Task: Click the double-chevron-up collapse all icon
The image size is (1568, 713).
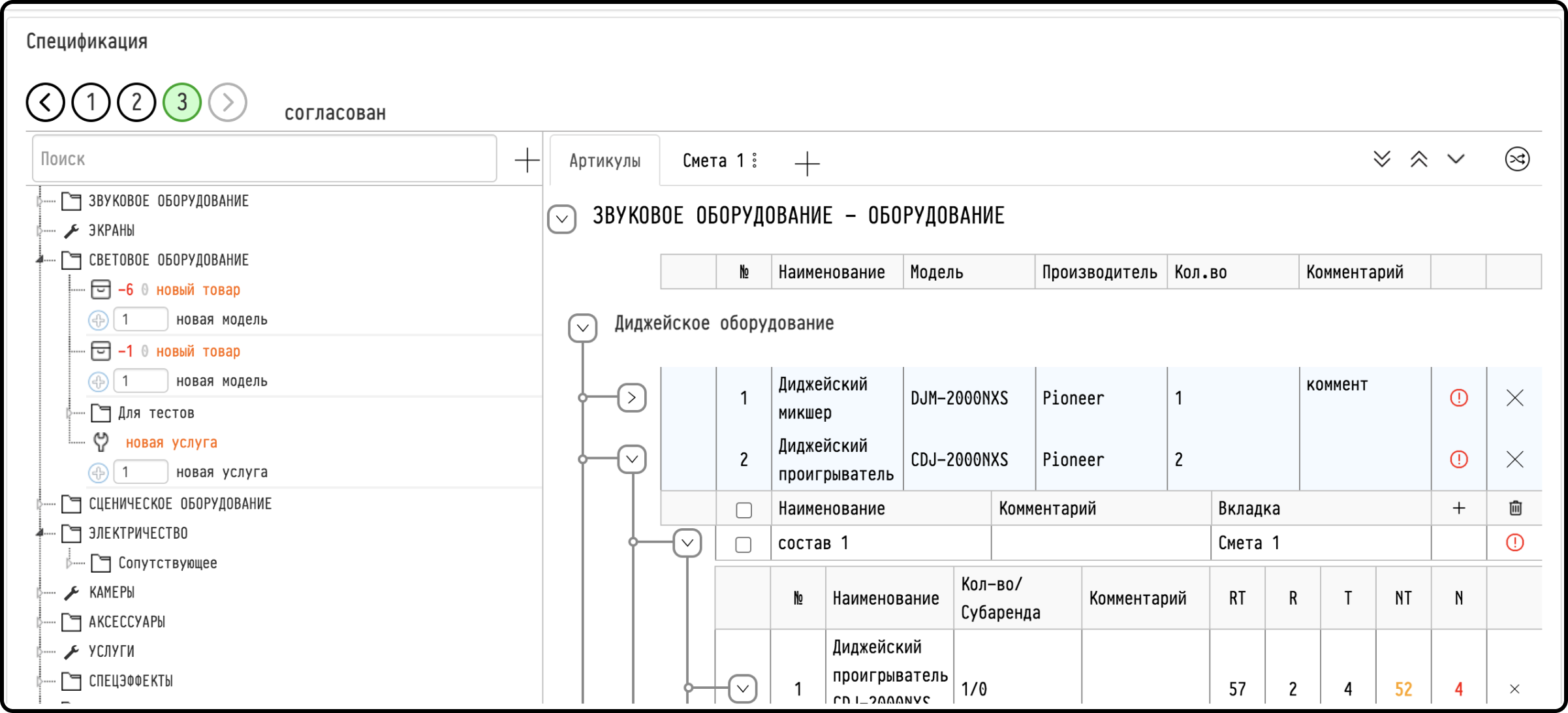Action: 1419,159
